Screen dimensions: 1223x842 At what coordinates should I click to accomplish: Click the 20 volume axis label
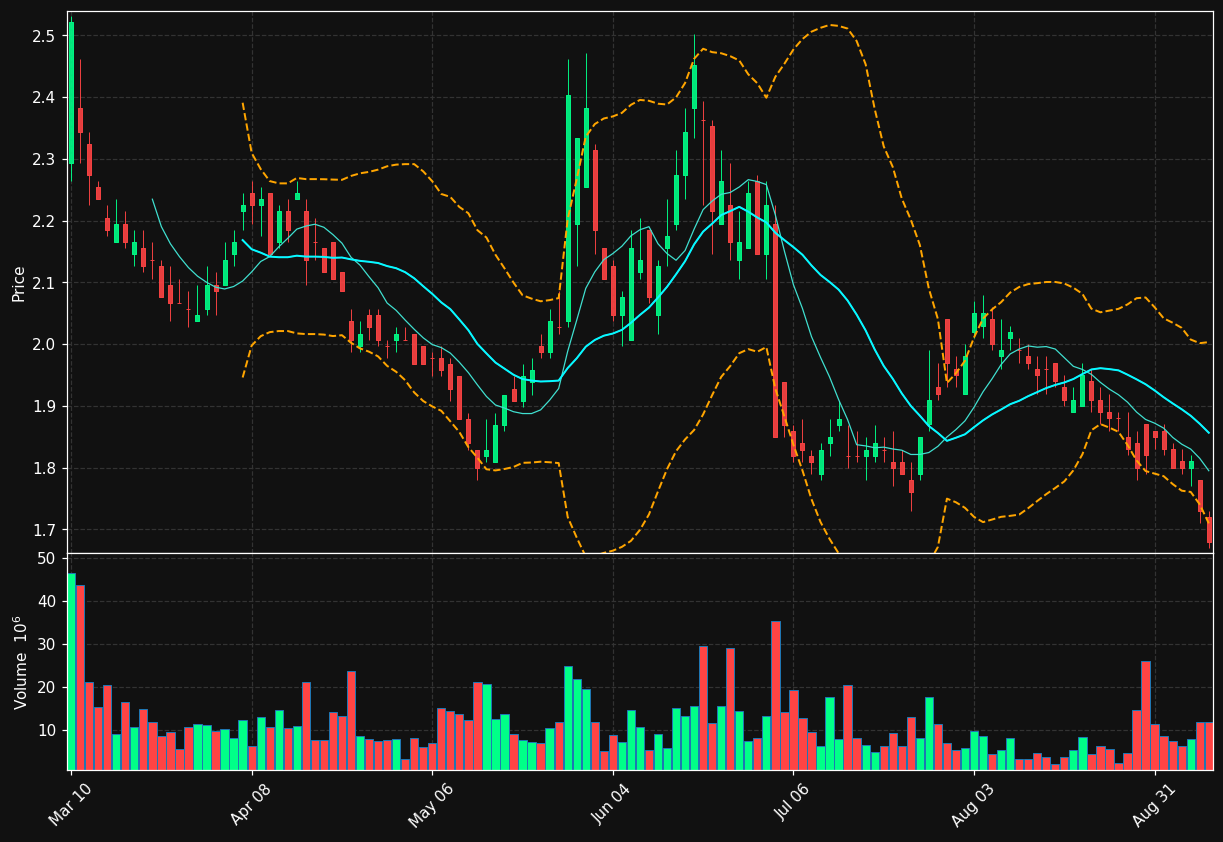coord(46,688)
